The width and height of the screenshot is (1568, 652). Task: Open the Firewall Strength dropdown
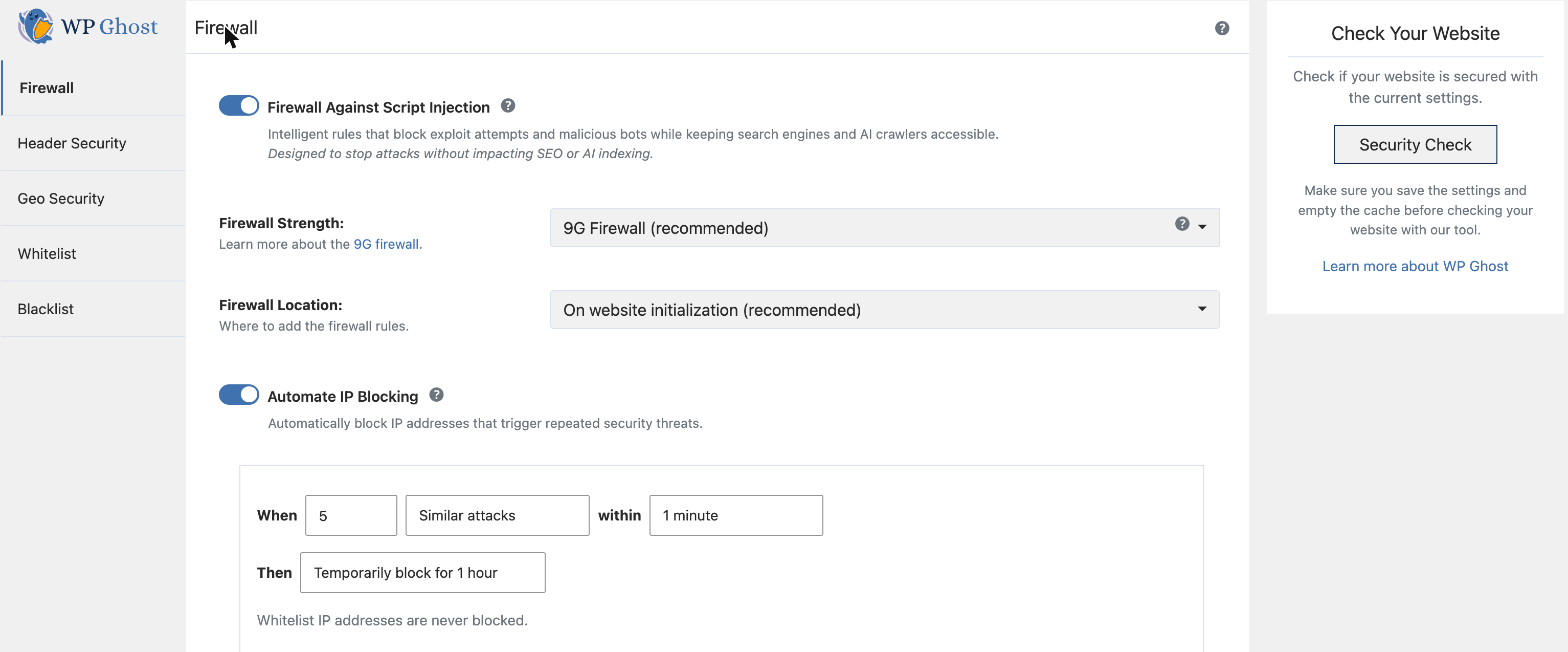pos(884,228)
